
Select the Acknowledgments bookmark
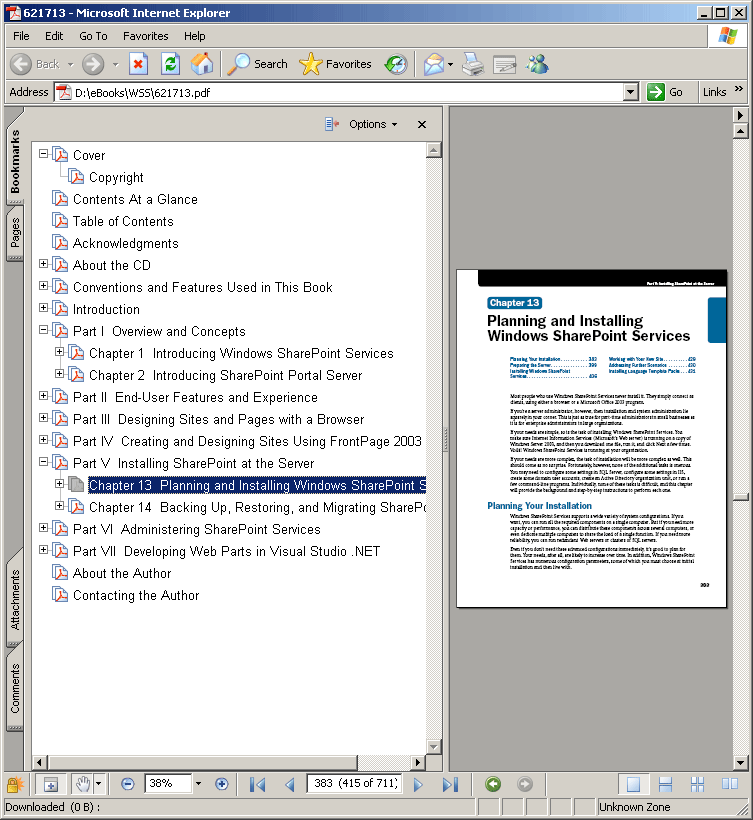[x=126, y=244]
